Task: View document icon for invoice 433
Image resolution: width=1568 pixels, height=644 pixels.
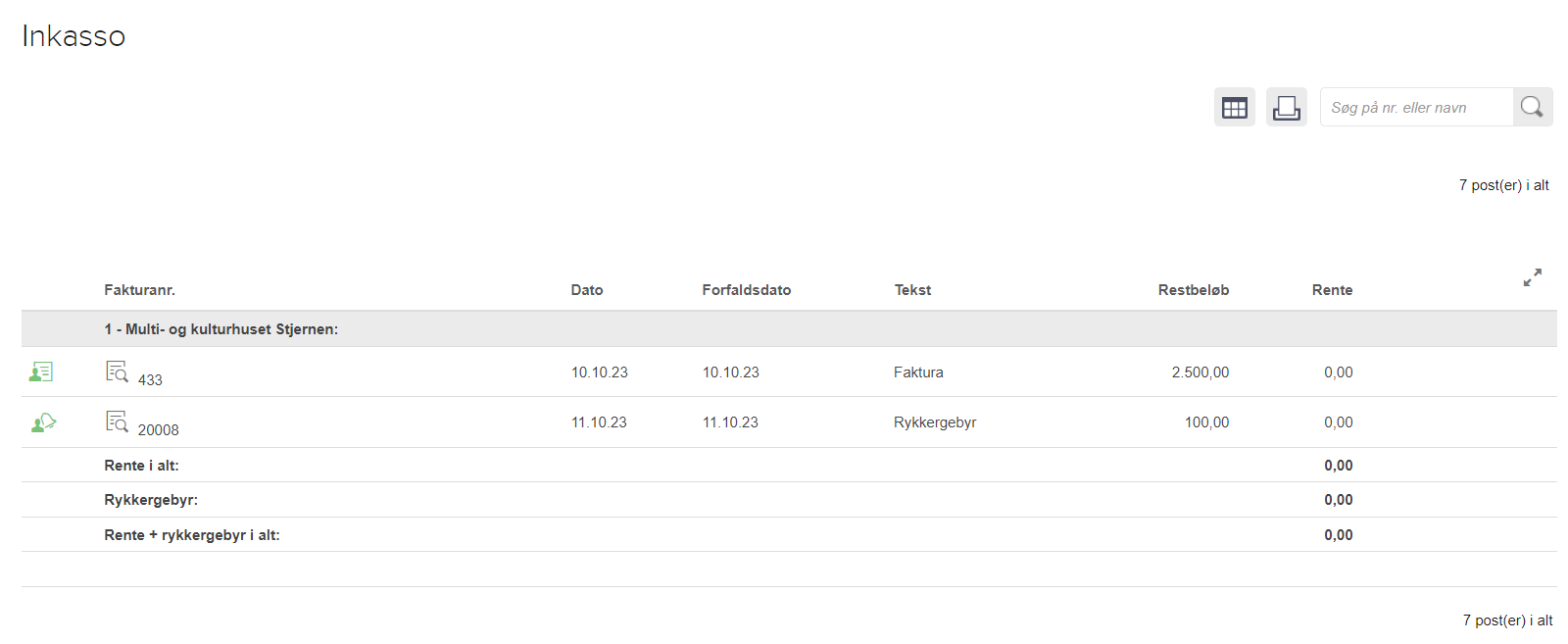Action: pyautogui.click(x=117, y=372)
